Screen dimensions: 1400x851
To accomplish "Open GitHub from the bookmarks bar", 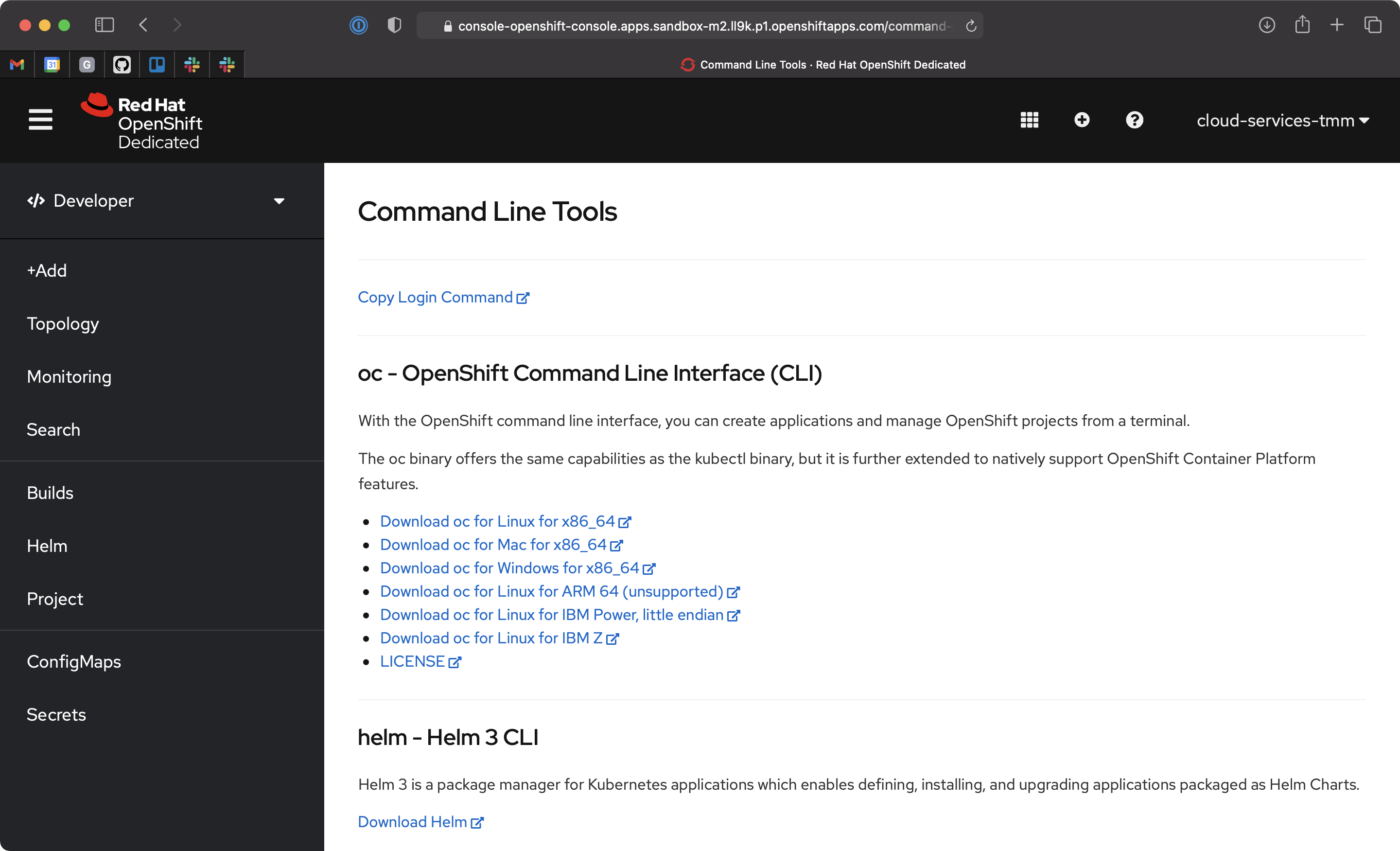I will coord(122,64).
